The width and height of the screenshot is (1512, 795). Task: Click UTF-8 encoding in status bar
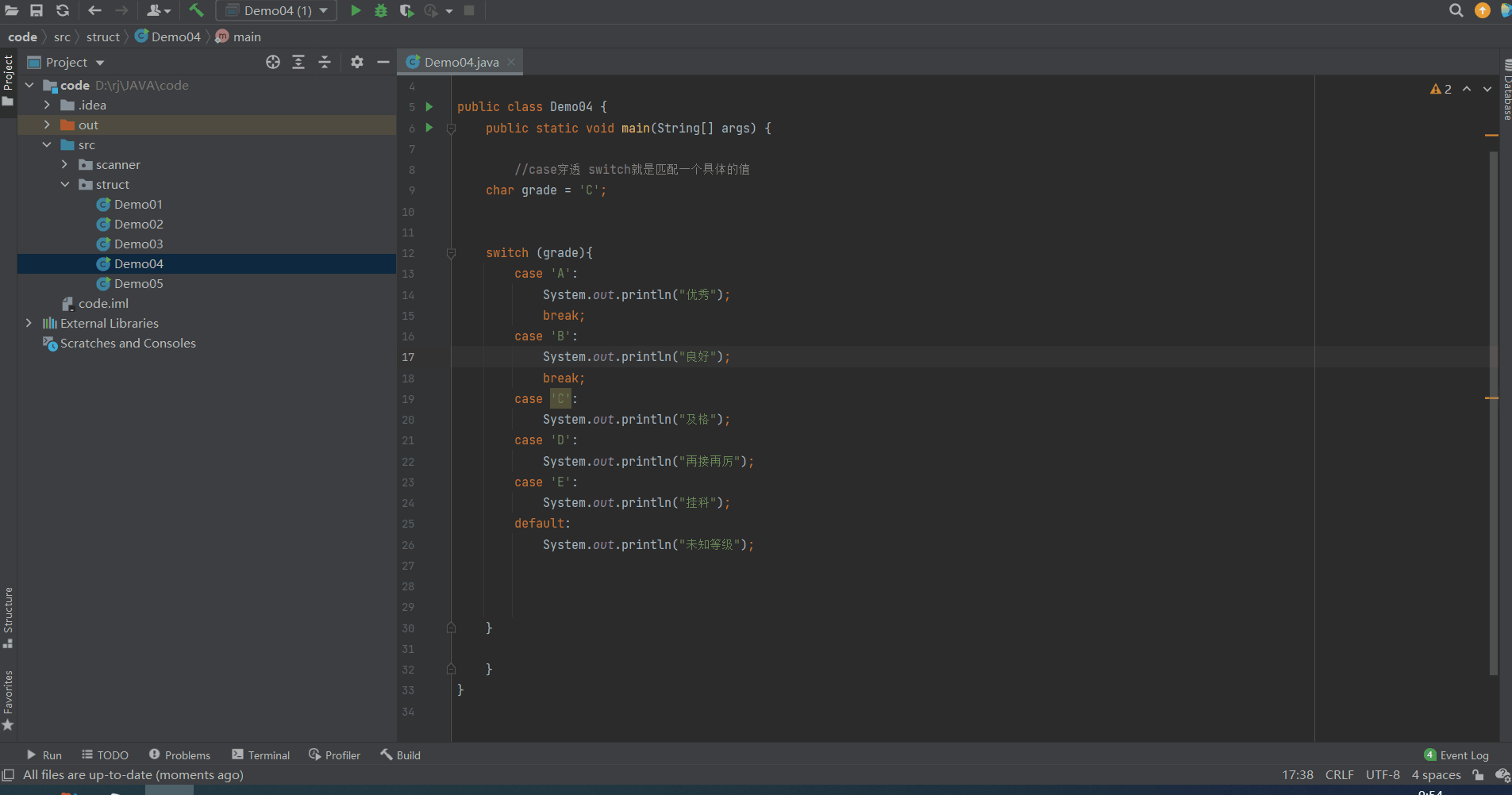1383,775
